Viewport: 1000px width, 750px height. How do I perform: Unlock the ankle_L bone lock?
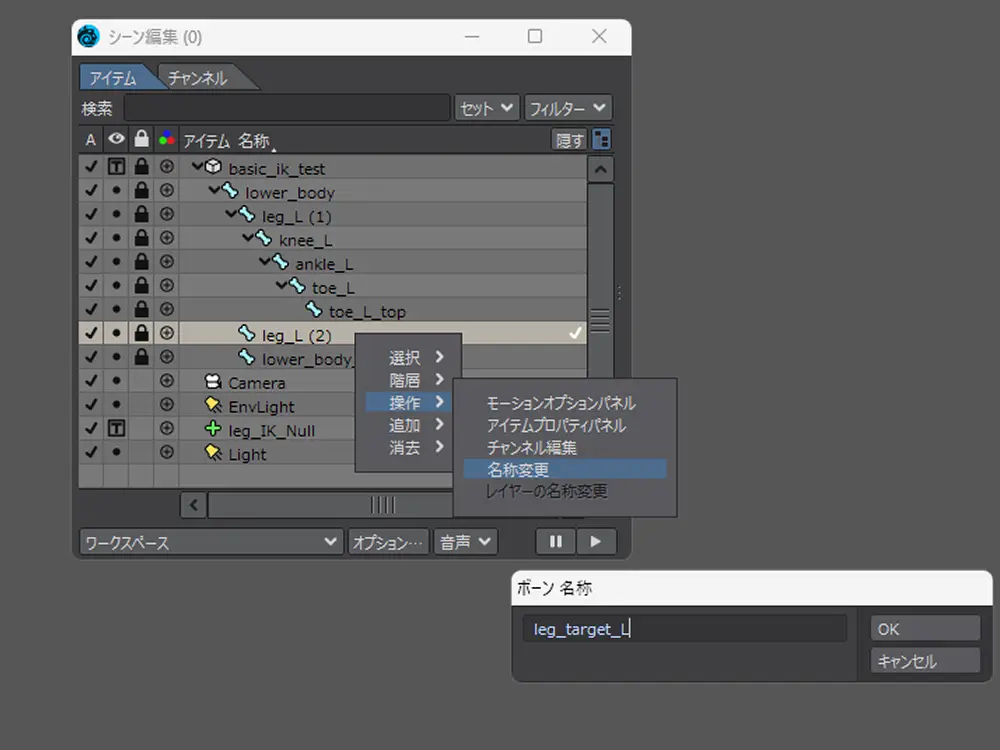point(141,264)
